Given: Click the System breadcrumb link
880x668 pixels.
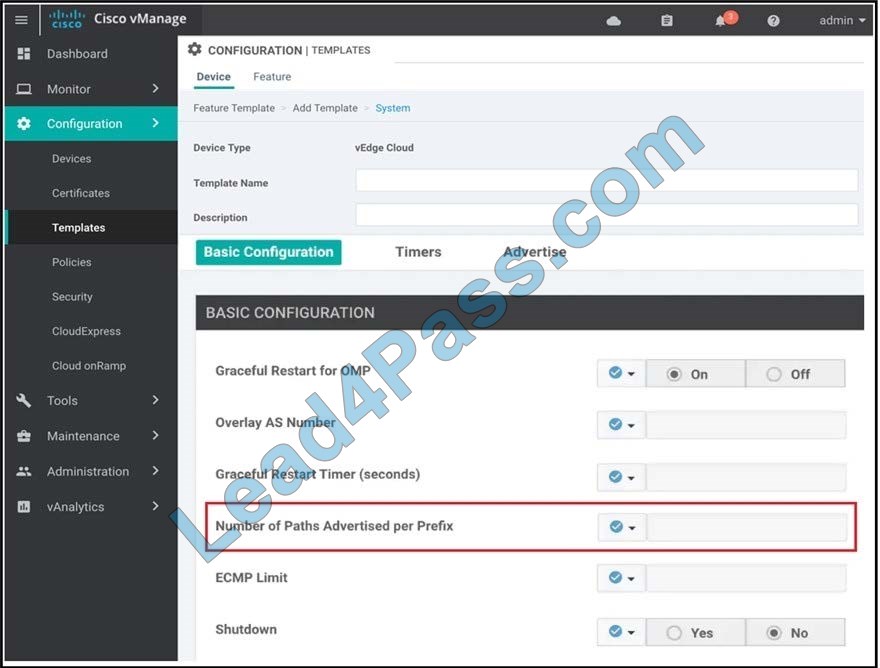Looking at the screenshot, I should [393, 108].
